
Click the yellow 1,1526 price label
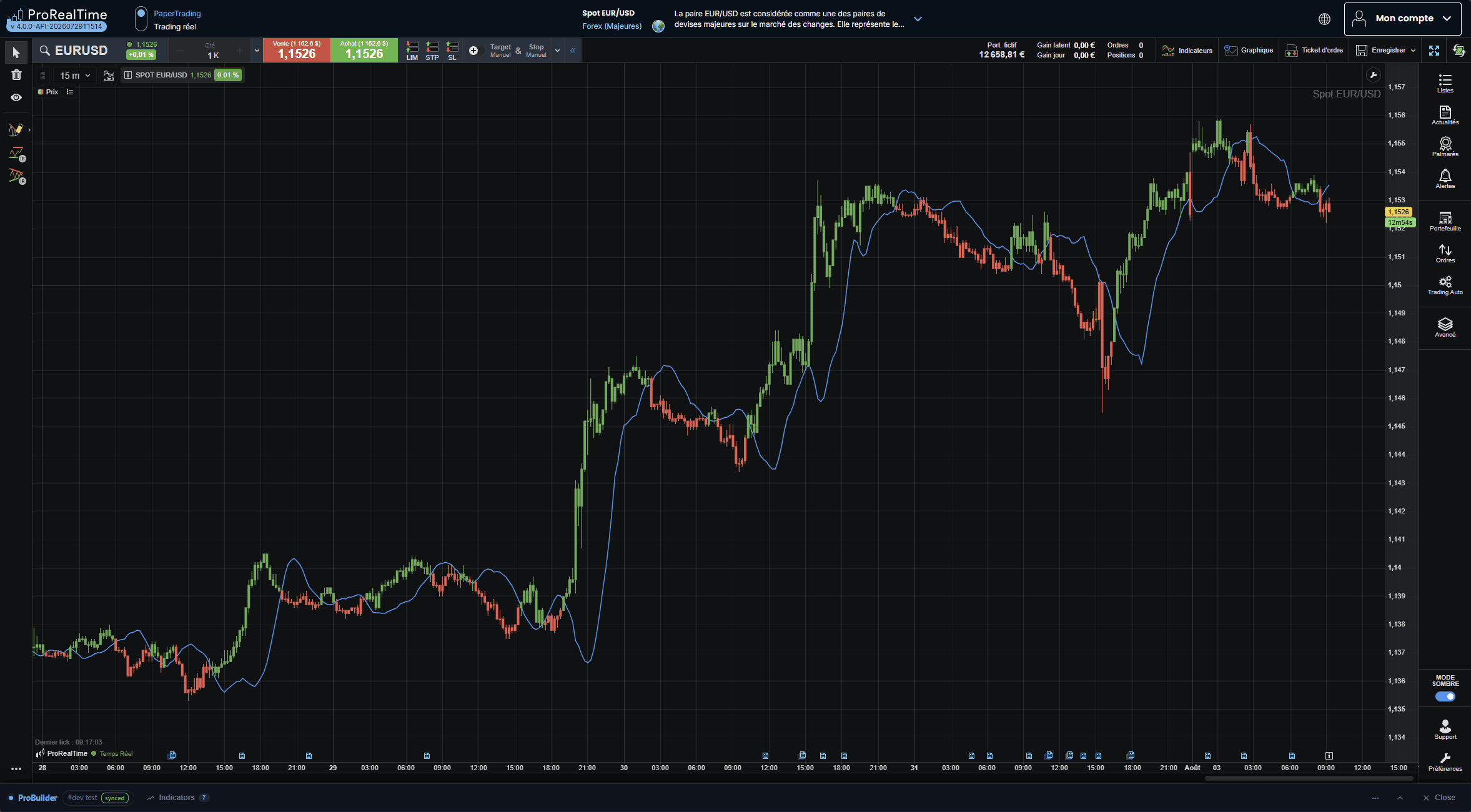click(1398, 212)
